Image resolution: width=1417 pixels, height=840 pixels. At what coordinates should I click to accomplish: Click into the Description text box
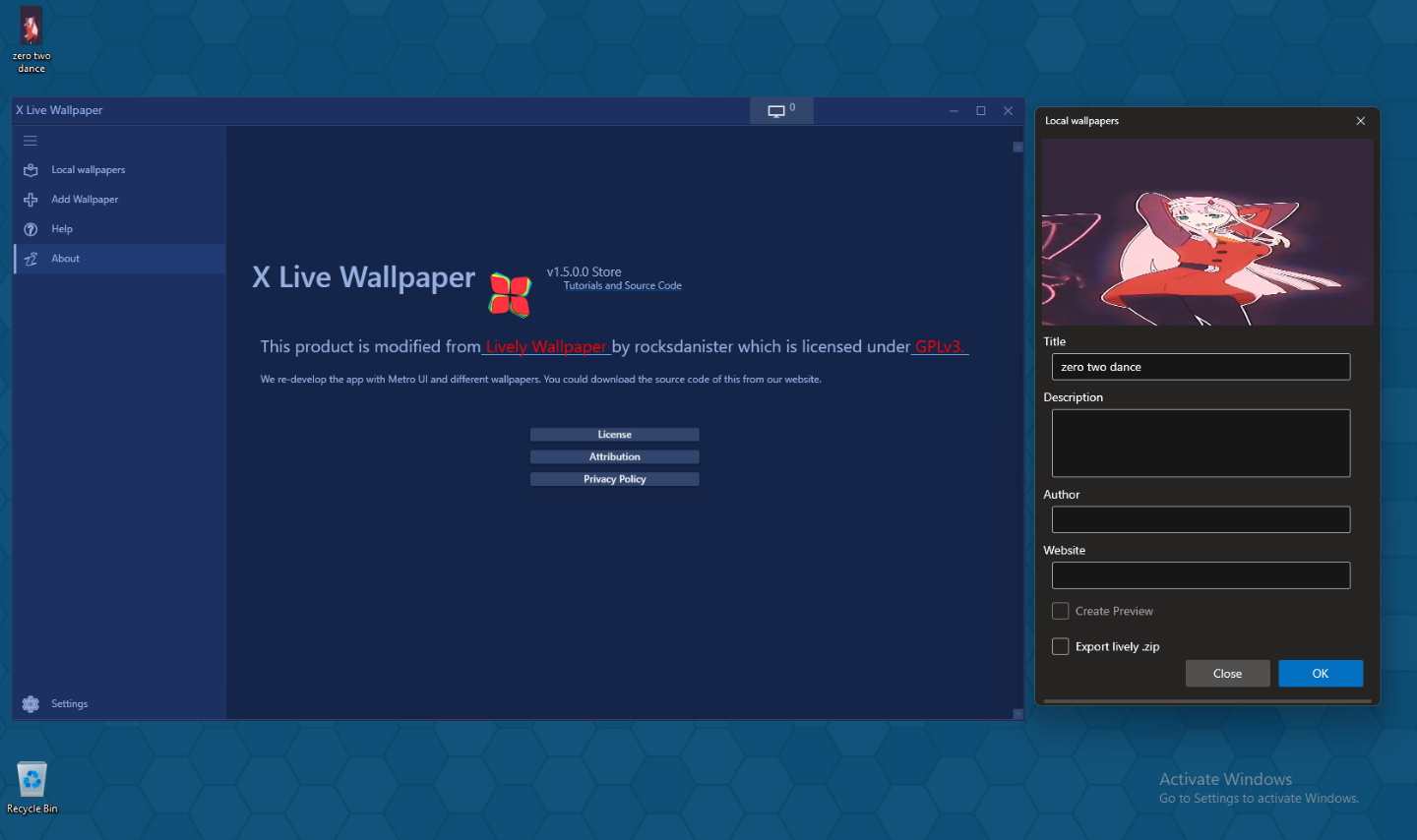(1201, 444)
